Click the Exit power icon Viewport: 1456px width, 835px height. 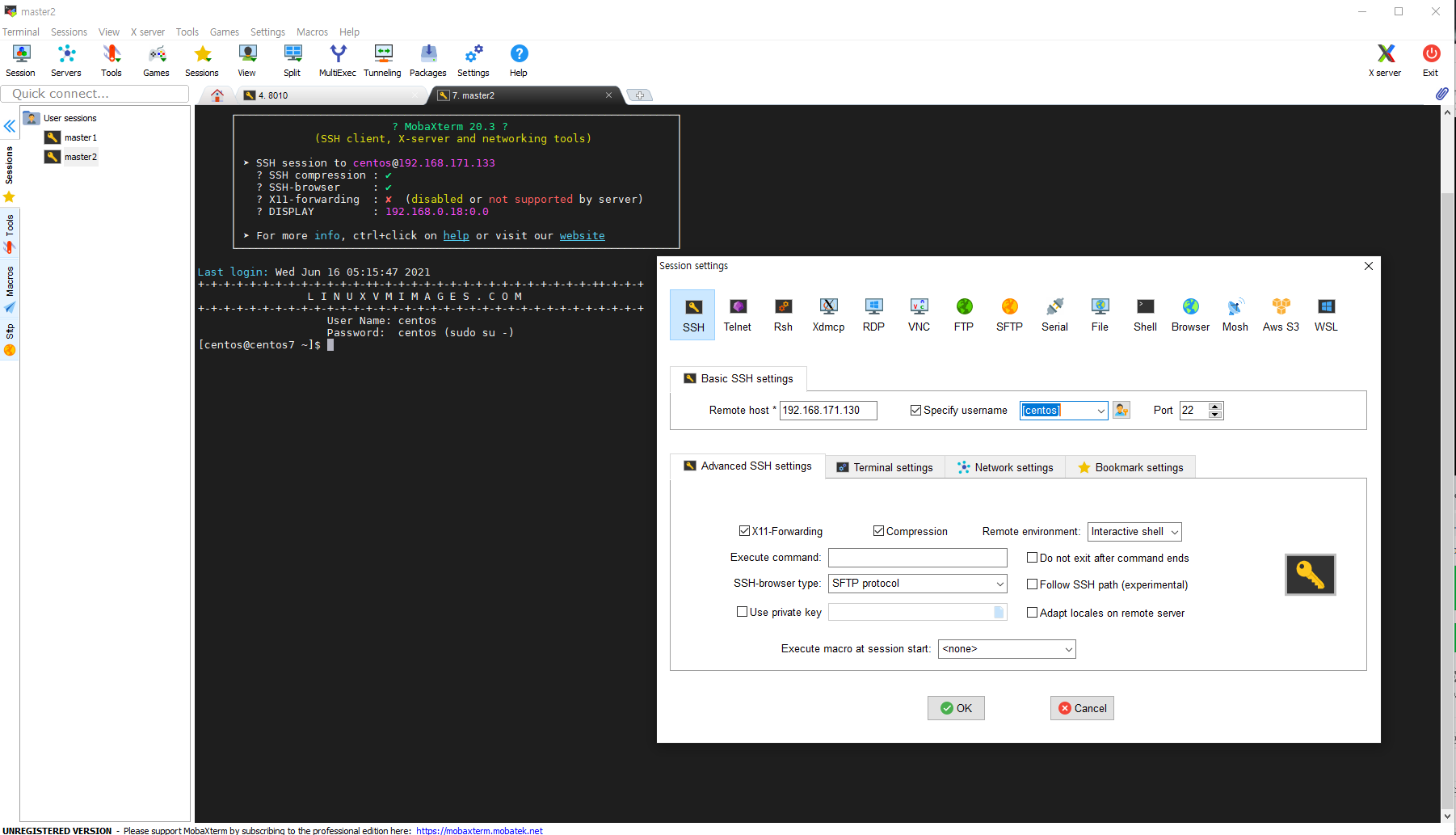(x=1431, y=61)
